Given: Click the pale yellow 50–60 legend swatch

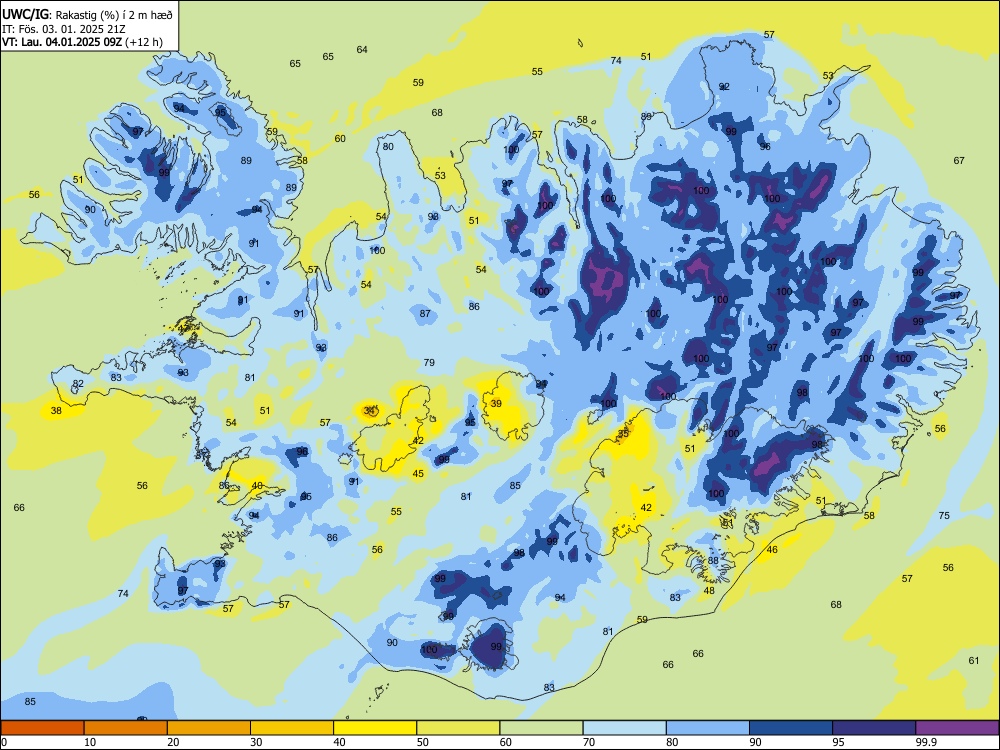Looking at the screenshot, I should (x=458, y=728).
